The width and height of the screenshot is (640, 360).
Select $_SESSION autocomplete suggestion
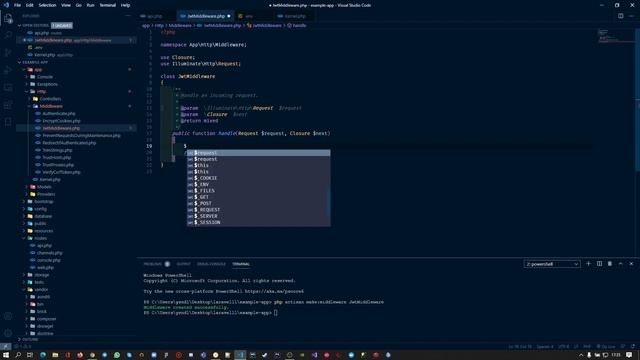click(258, 222)
